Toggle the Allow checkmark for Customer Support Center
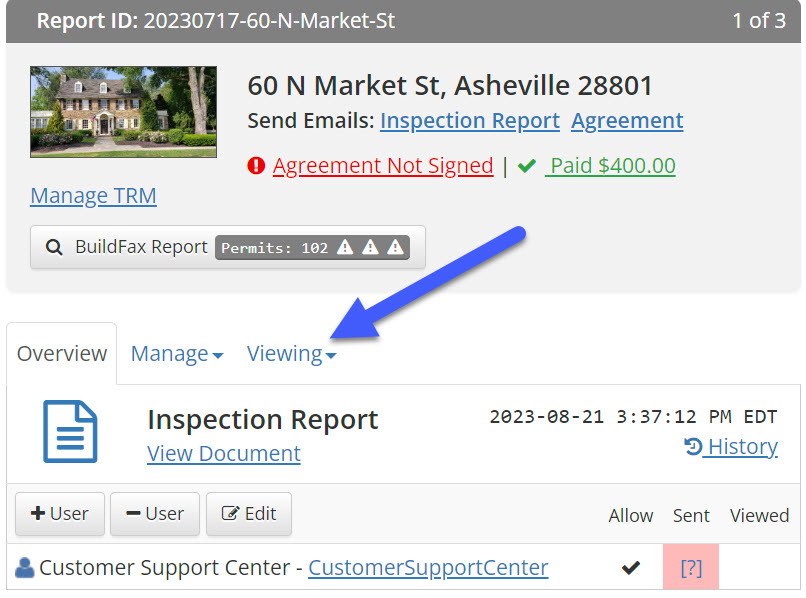806x598 pixels. coord(630,568)
